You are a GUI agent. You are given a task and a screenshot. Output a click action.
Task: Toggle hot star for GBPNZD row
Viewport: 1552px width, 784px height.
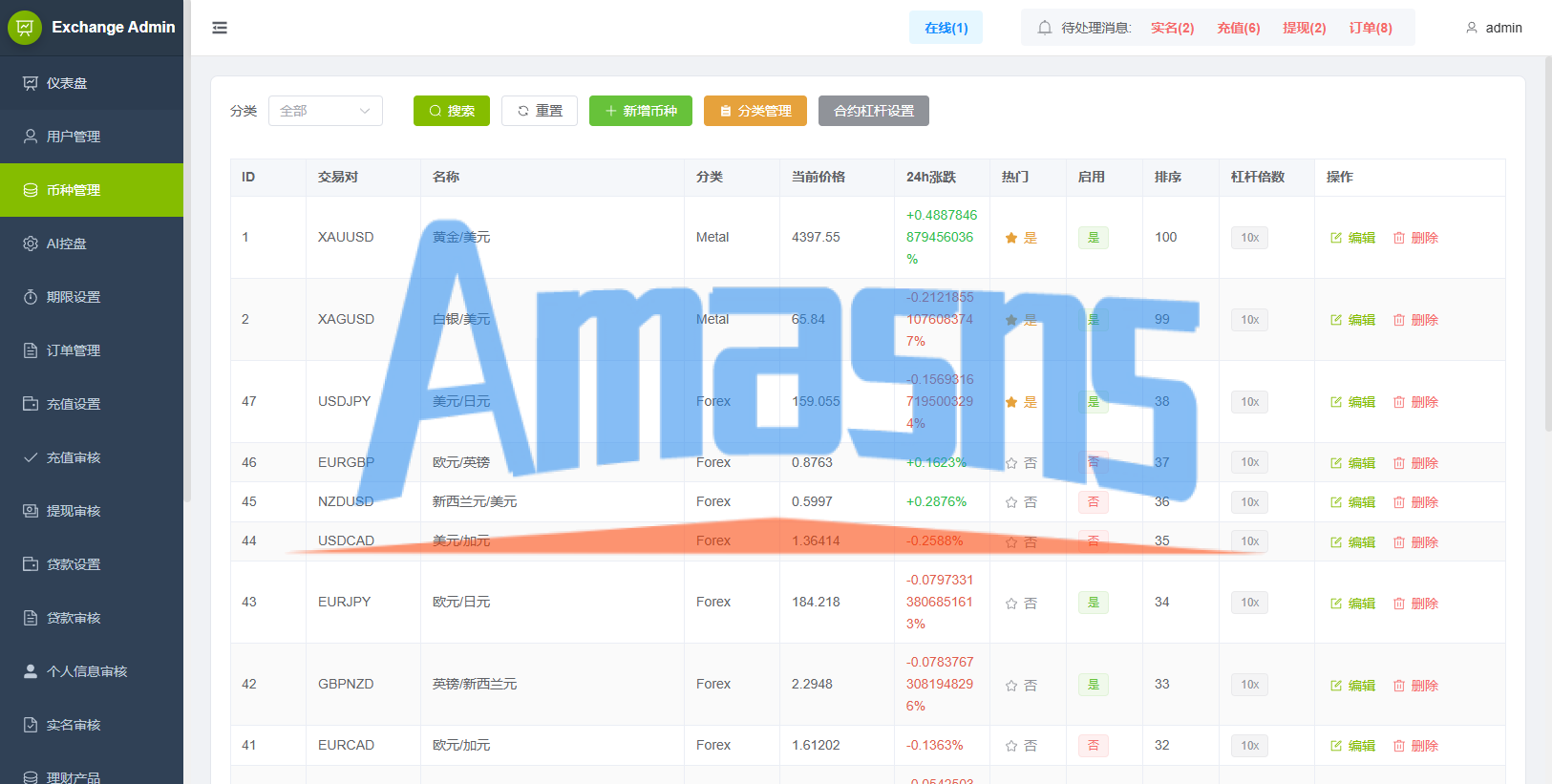[1011, 686]
